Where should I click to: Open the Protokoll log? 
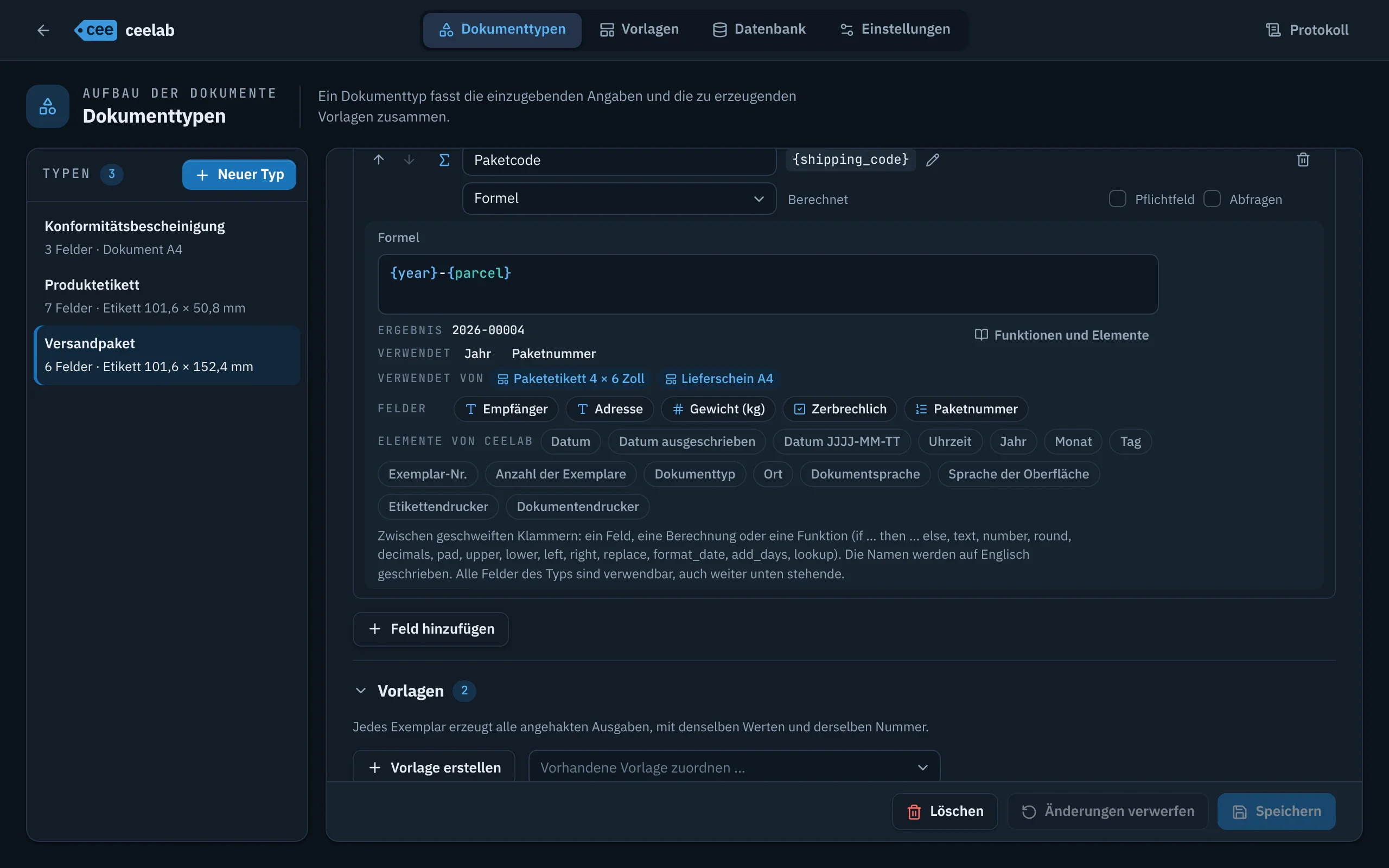(1307, 30)
